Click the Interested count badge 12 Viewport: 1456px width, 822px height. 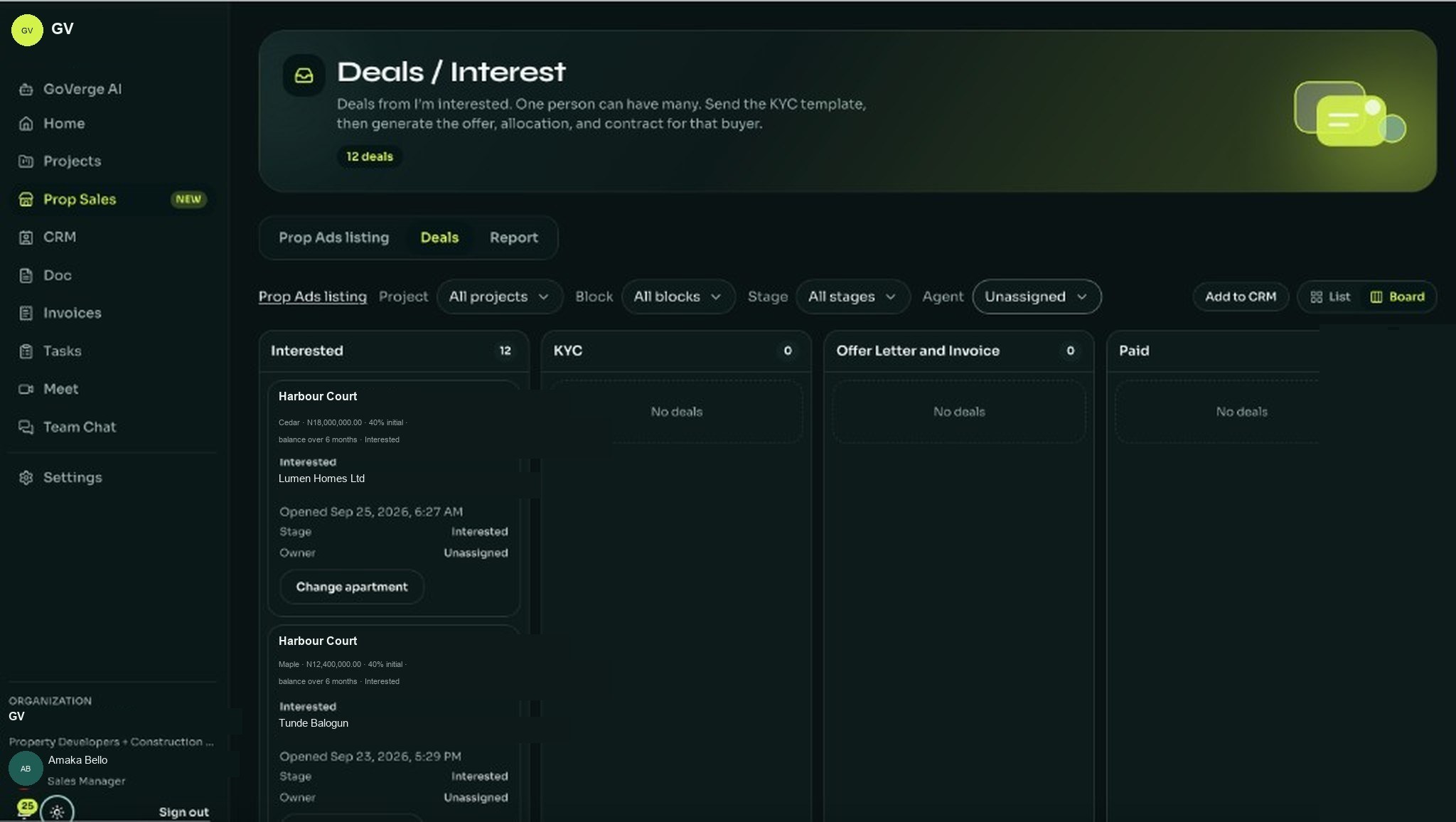point(505,351)
